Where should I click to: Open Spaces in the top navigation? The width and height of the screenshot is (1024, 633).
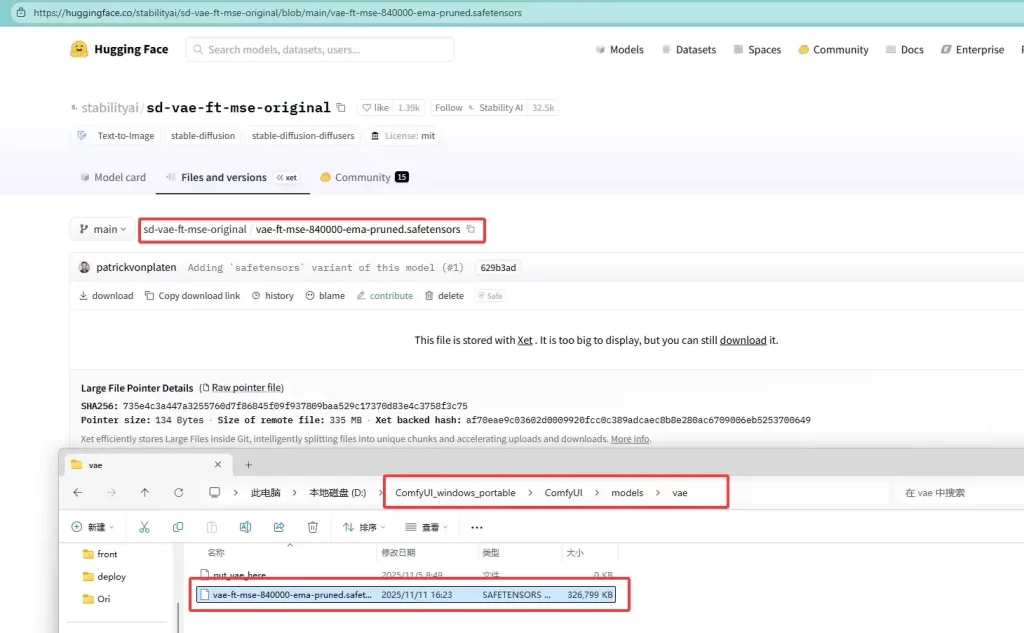[758, 50]
